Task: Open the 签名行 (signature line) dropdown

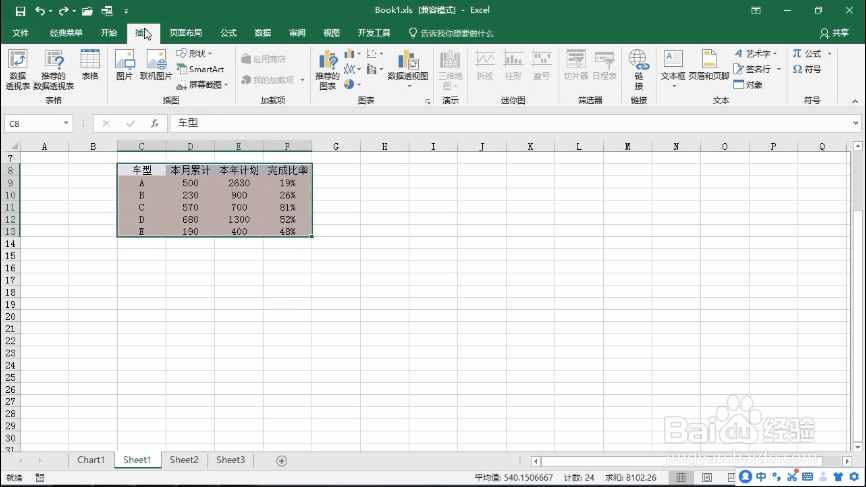Action: pyautogui.click(x=757, y=69)
